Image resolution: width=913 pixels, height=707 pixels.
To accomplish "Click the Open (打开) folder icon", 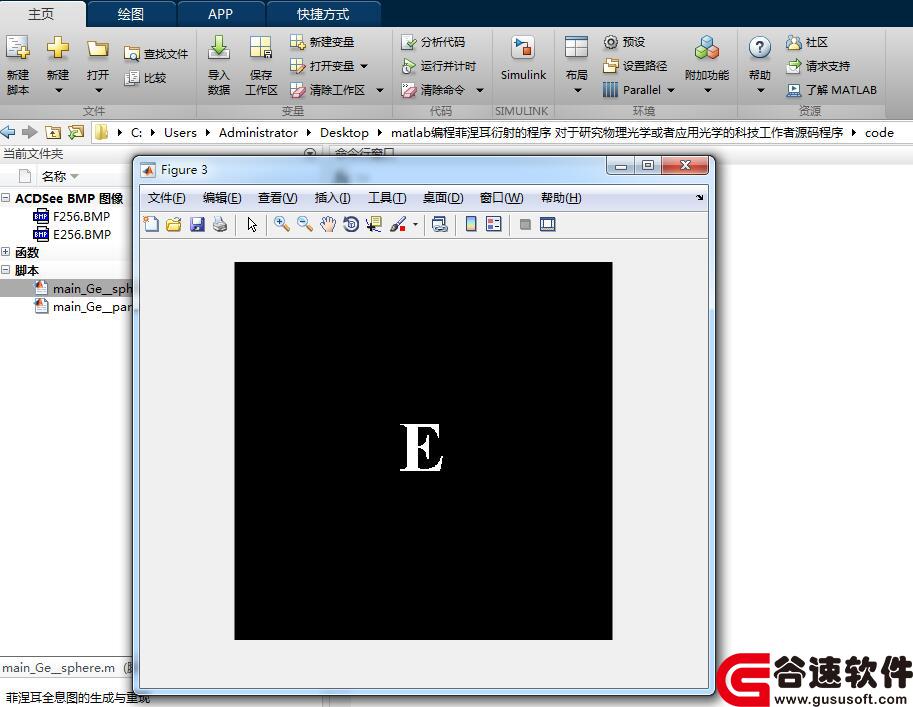I will (x=97, y=49).
